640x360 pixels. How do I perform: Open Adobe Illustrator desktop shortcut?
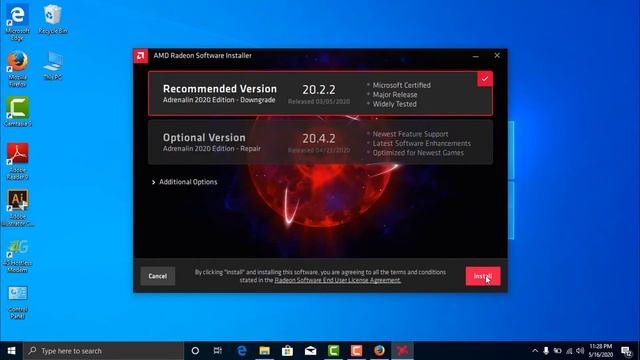click(17, 208)
